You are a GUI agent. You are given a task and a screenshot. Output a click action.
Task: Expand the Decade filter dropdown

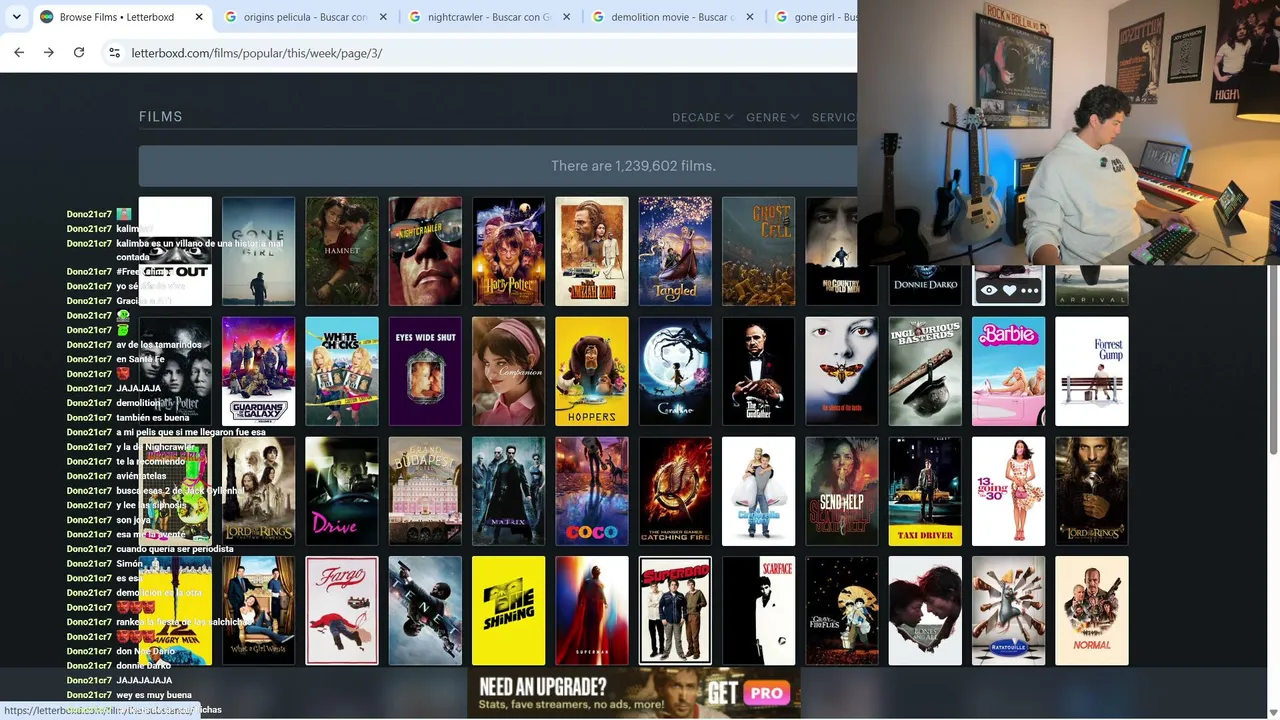pos(702,117)
